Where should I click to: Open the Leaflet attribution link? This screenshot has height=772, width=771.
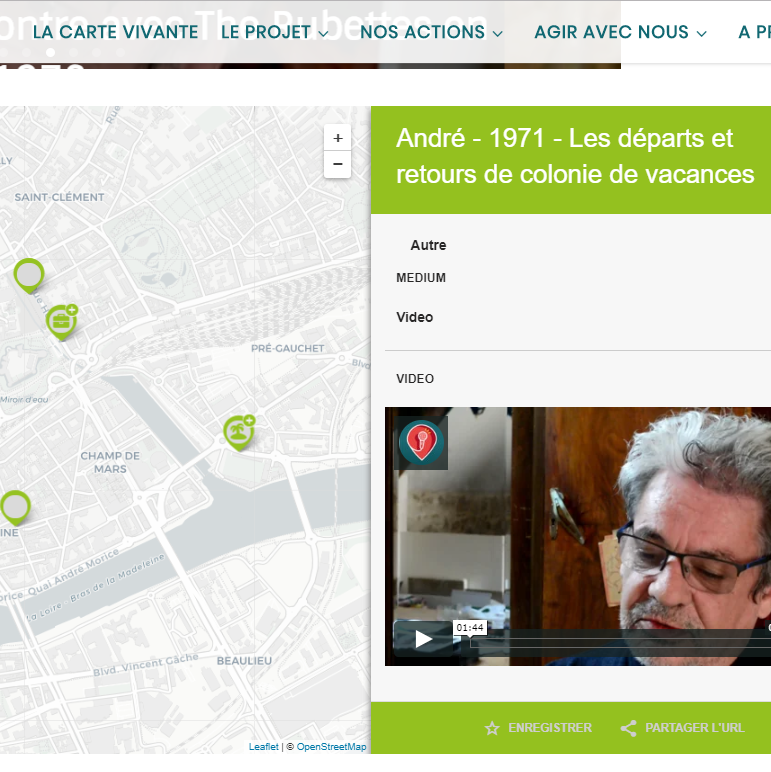point(263,747)
